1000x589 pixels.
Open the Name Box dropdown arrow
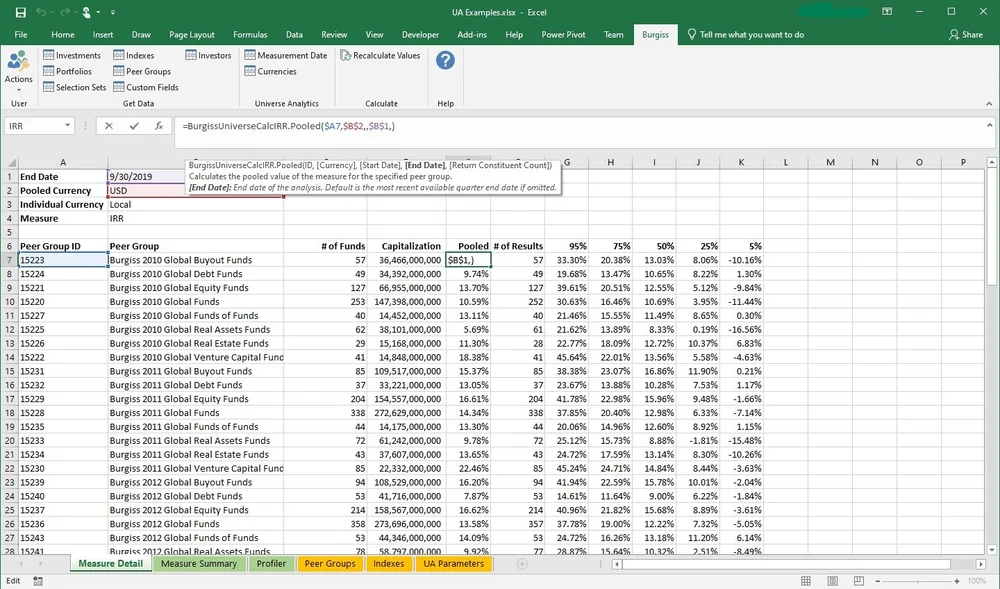point(68,126)
